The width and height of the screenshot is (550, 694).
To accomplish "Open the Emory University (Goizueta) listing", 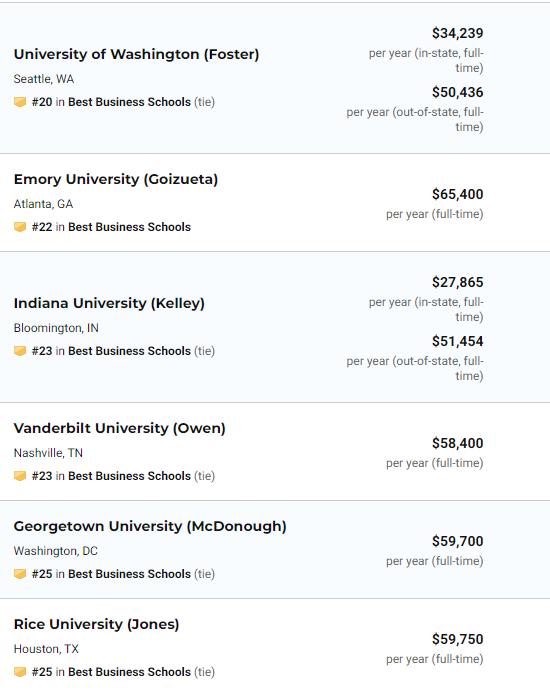I will 116,179.
